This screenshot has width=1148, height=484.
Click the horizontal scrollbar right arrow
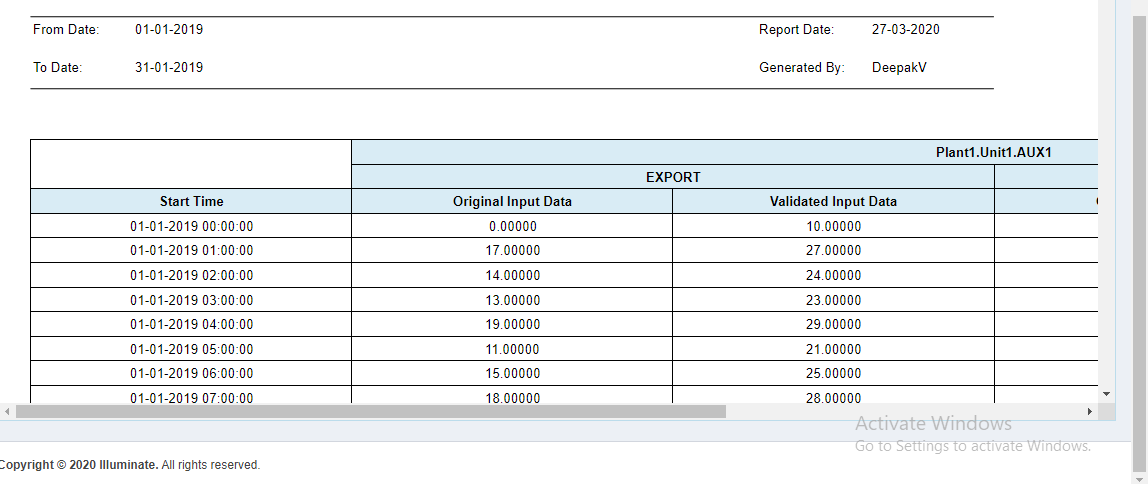click(1089, 411)
